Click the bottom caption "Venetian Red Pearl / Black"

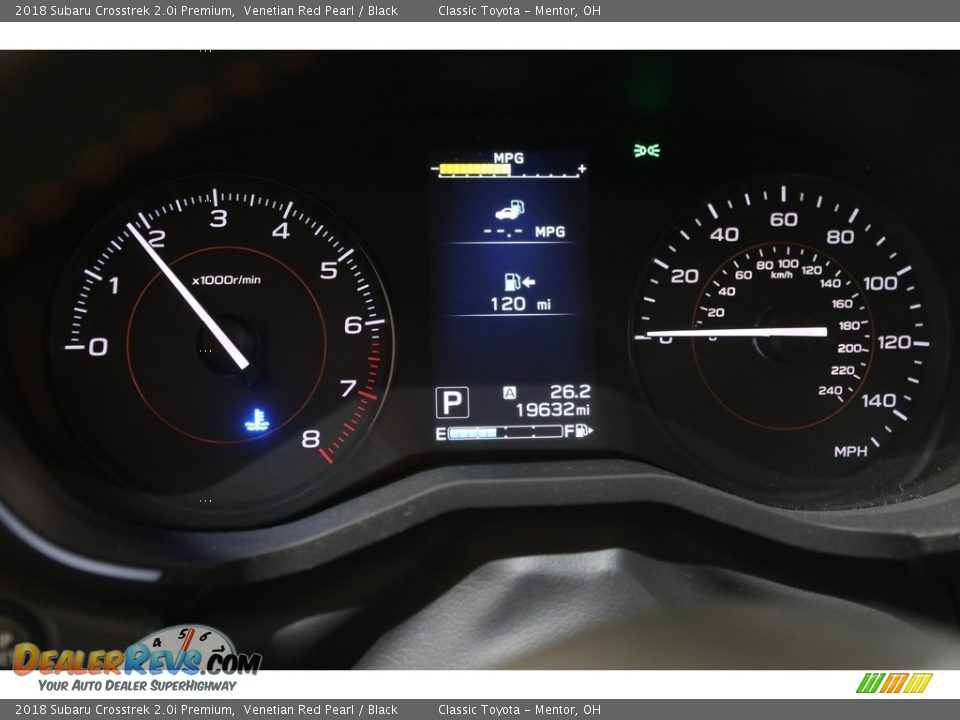point(321,710)
